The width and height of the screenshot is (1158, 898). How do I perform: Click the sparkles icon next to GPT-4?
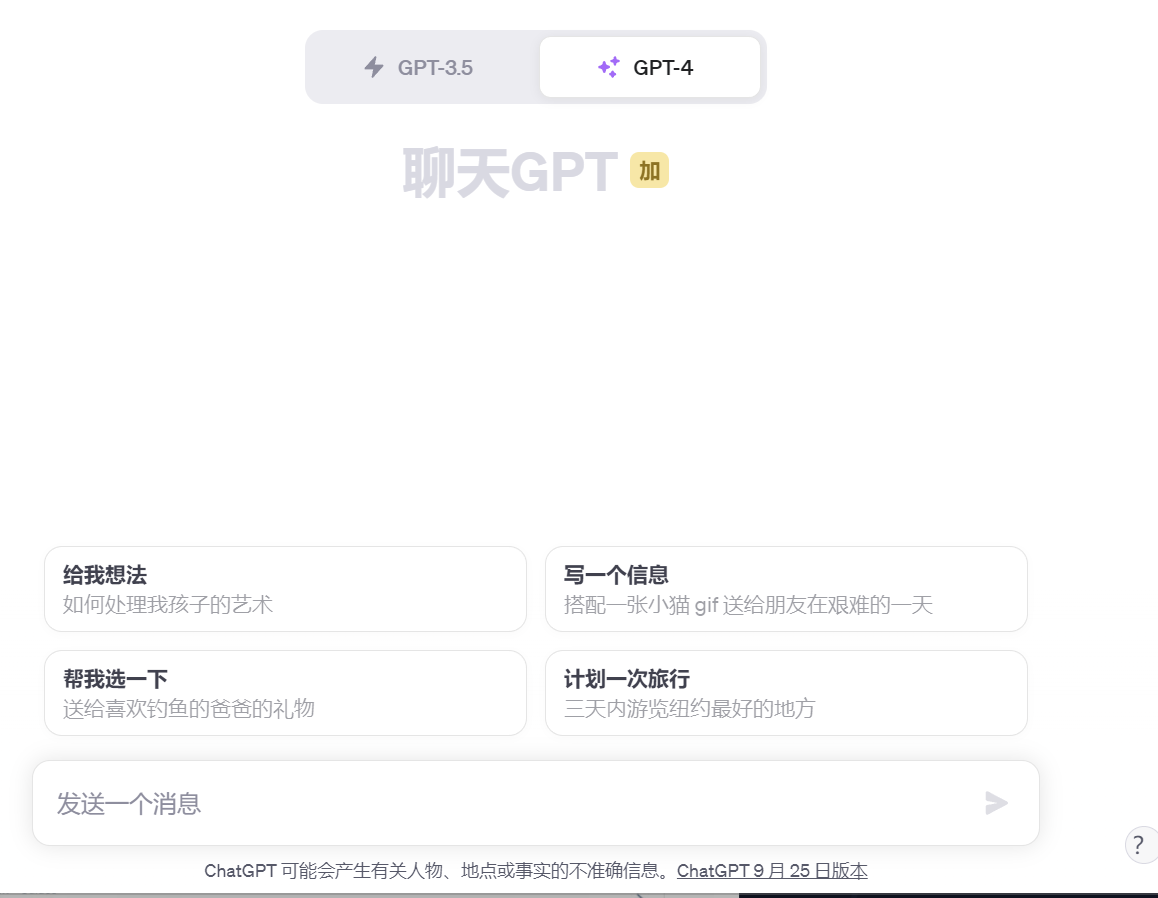(x=608, y=67)
